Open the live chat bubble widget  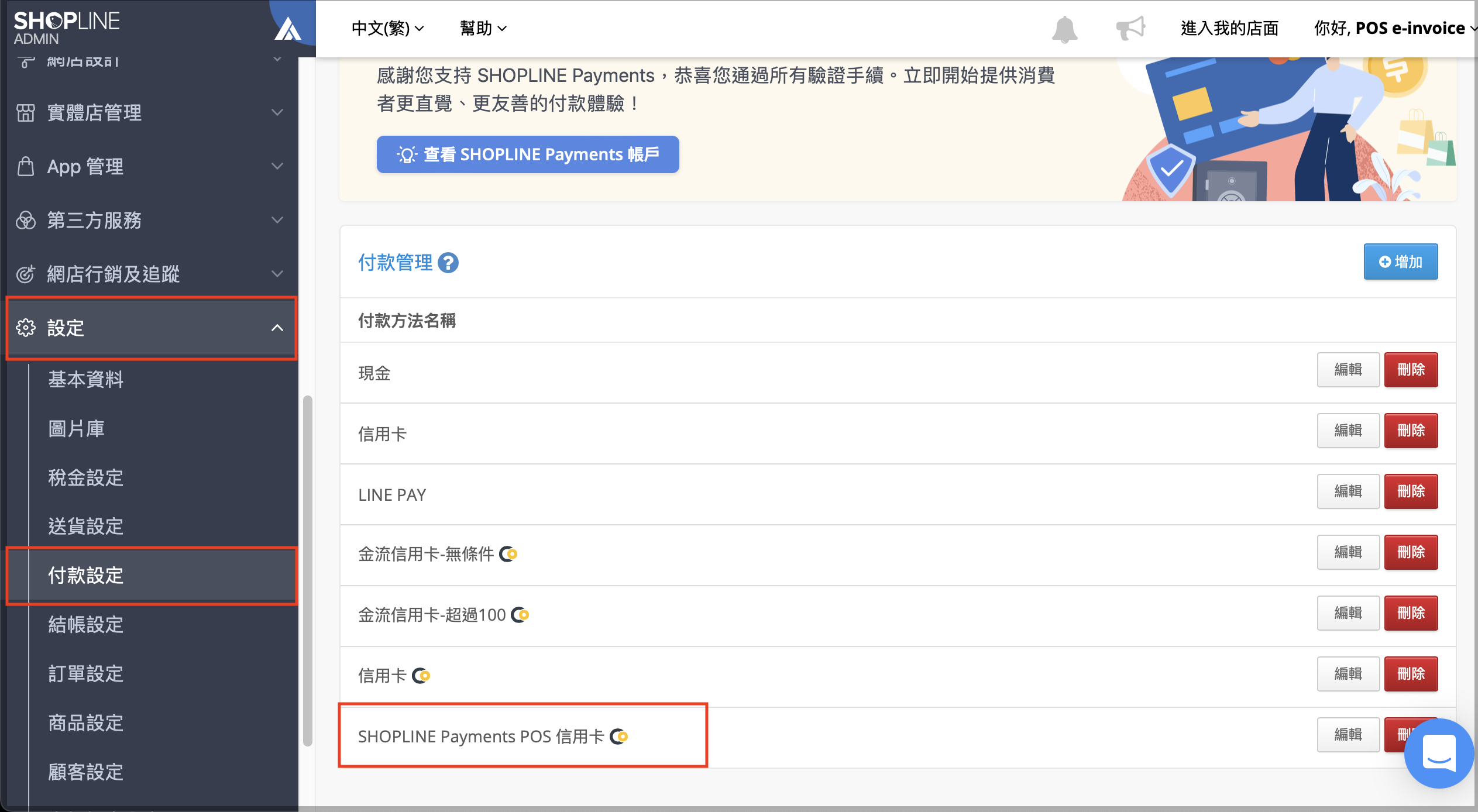pos(1439,753)
